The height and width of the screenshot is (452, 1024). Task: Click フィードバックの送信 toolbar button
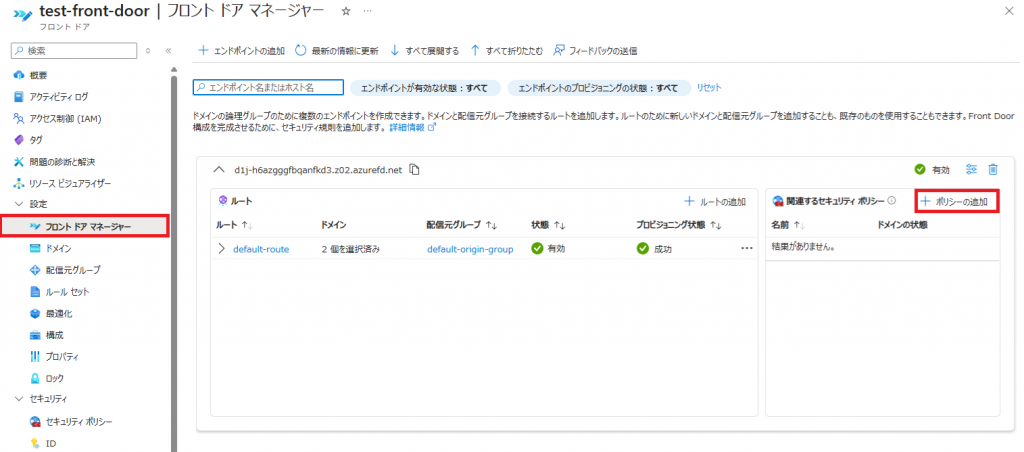(595, 50)
